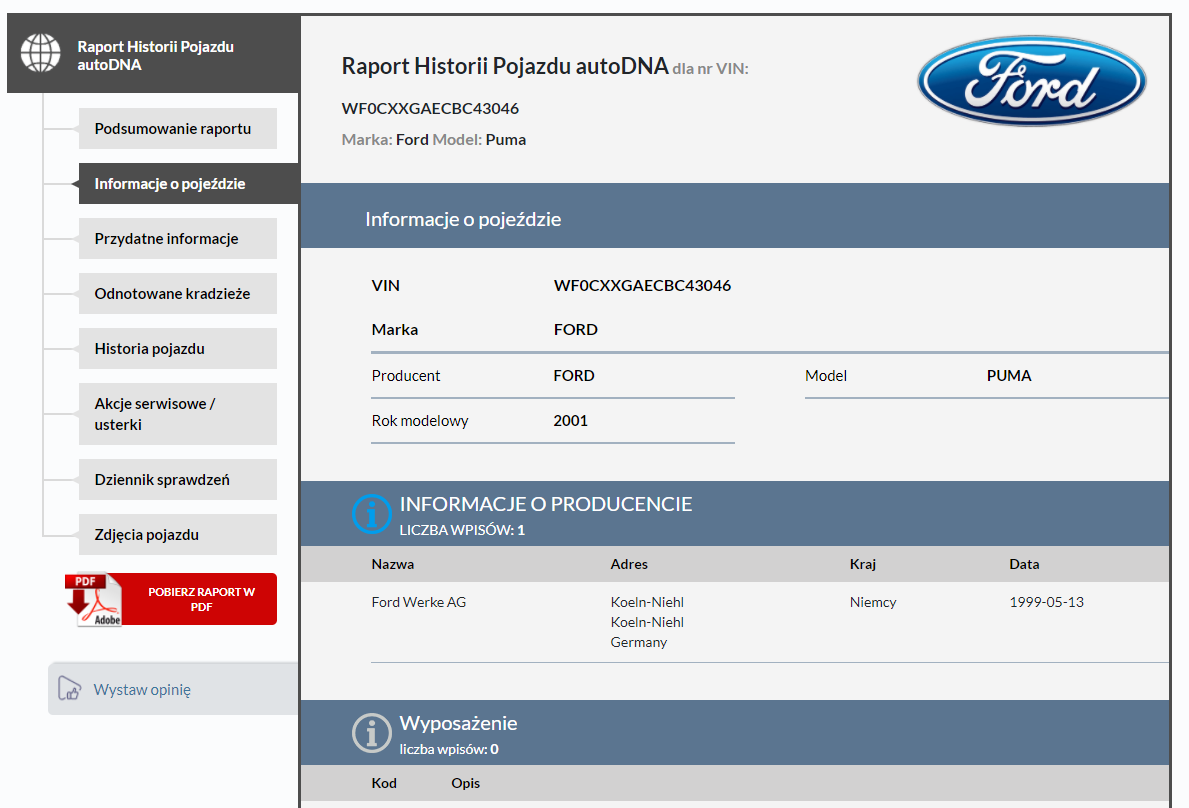Click the Producent label
This screenshot has width=1189, height=808.
(406, 376)
